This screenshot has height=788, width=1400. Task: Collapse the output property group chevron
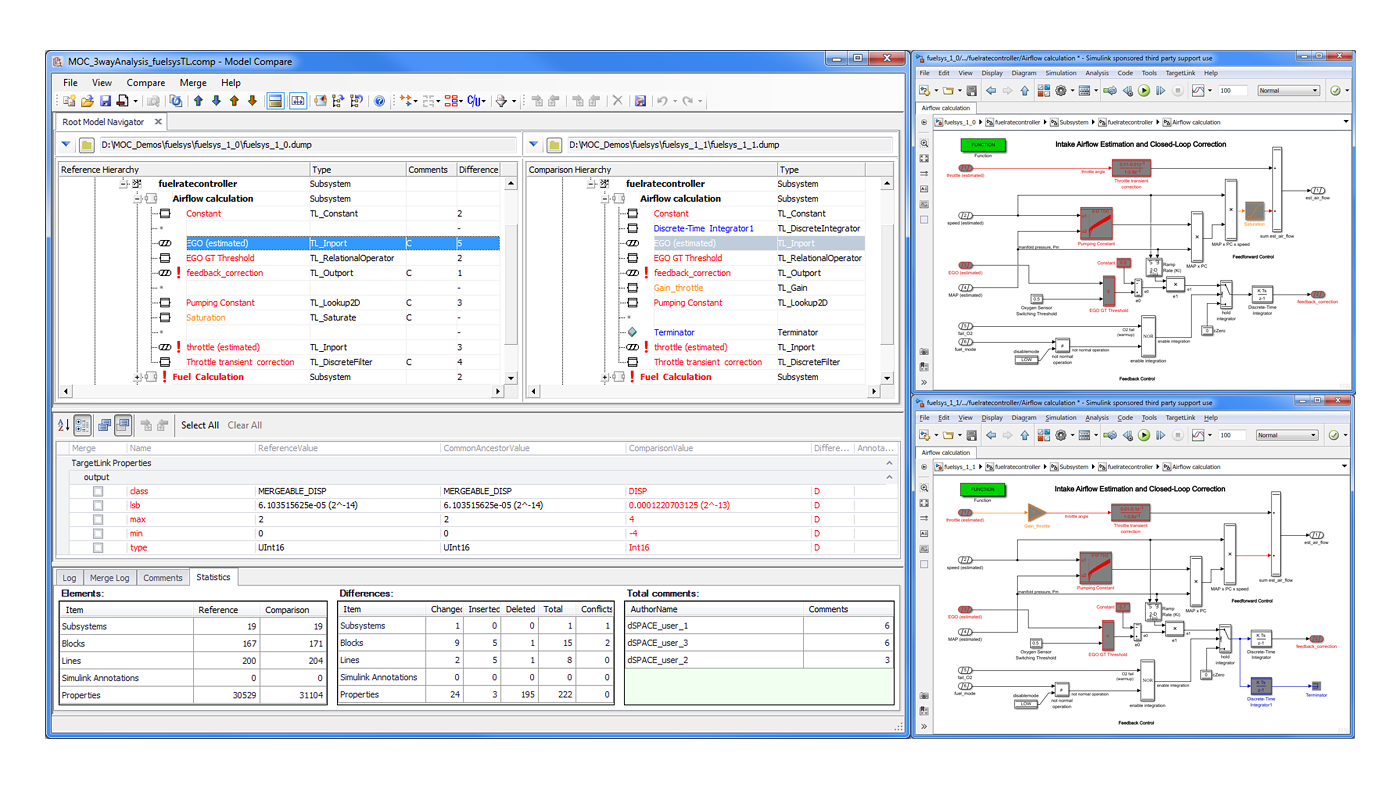click(889, 478)
